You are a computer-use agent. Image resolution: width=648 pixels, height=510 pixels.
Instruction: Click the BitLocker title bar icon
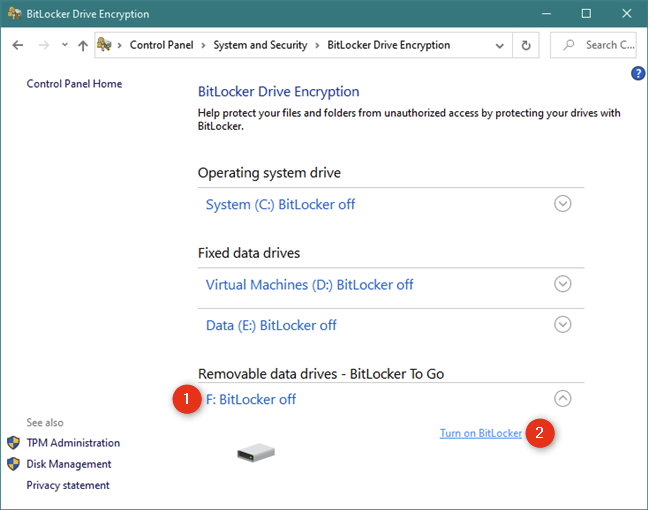pyautogui.click(x=14, y=14)
